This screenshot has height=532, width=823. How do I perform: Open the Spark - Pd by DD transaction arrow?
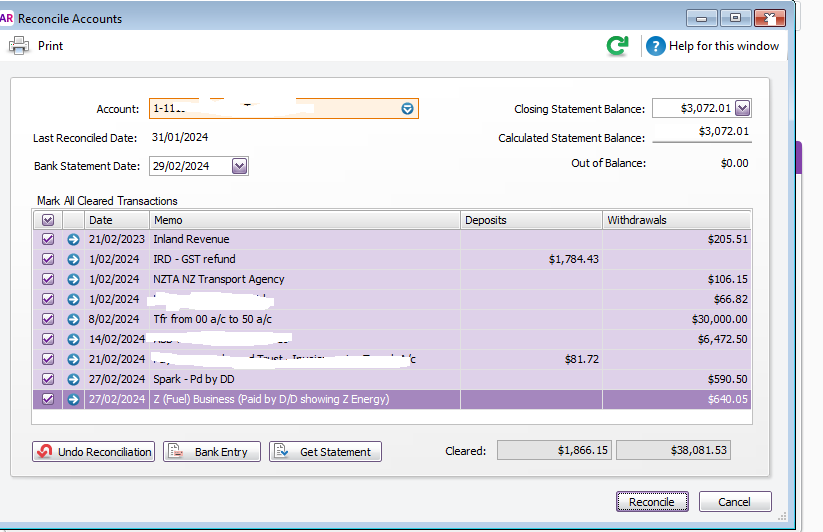[x=73, y=379]
